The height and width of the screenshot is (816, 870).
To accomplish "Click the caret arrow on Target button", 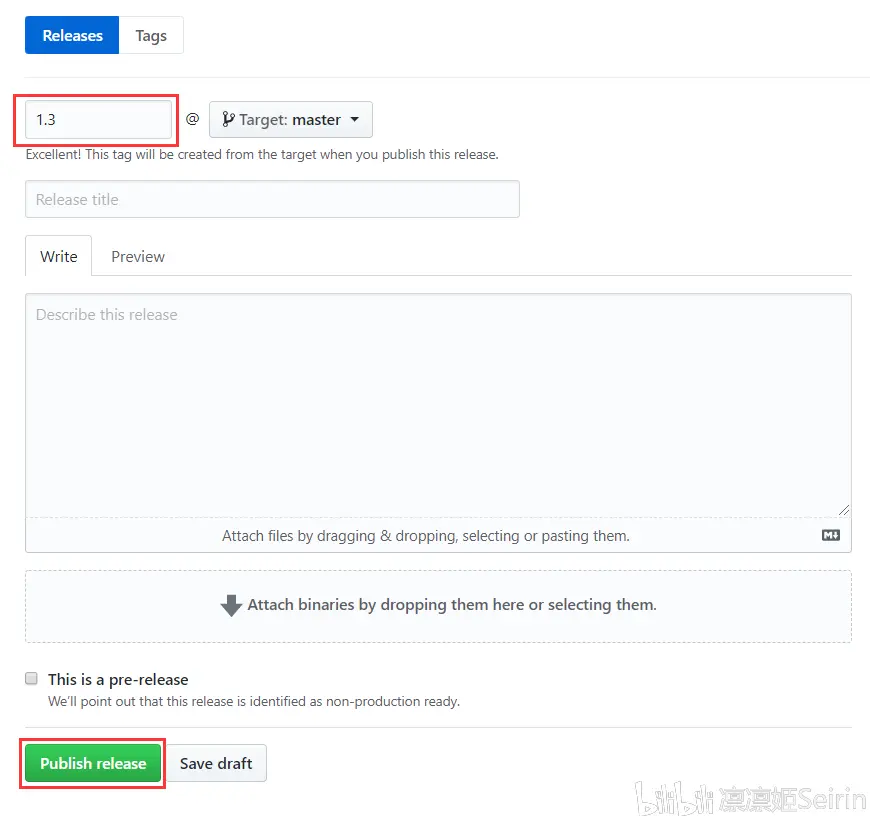I will 354,120.
